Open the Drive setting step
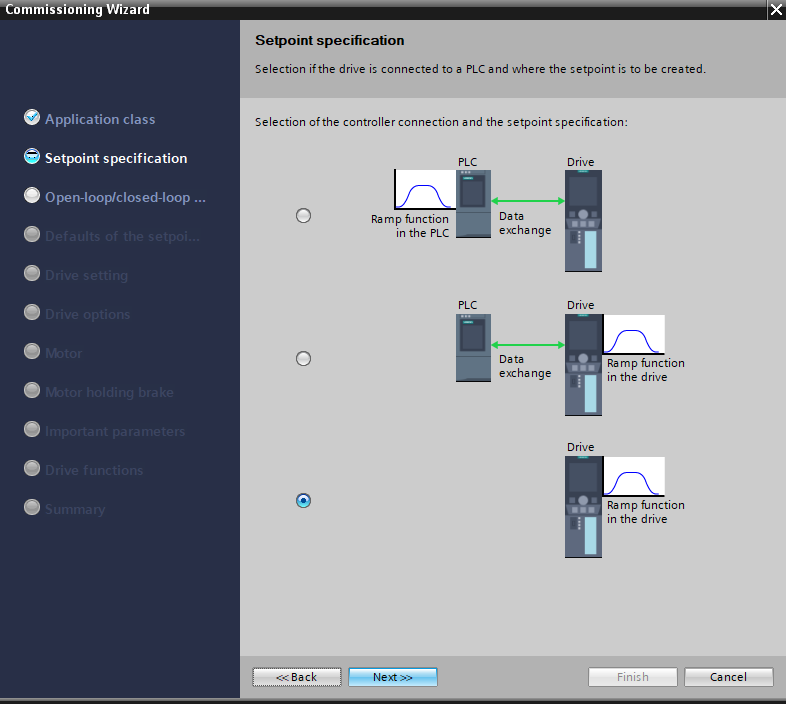Image resolution: width=786 pixels, height=704 pixels. (x=86, y=275)
